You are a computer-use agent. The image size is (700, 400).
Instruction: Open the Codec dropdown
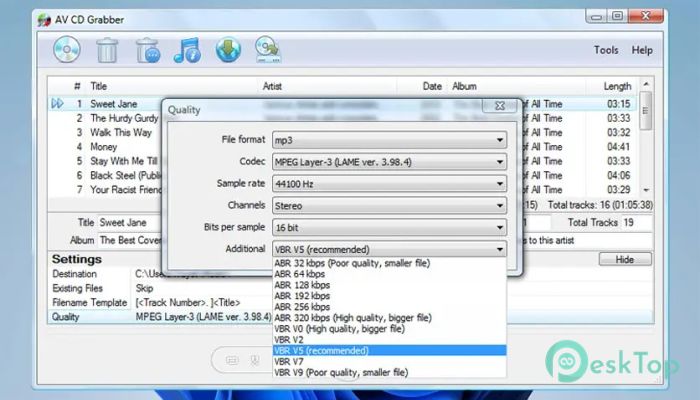pos(389,162)
